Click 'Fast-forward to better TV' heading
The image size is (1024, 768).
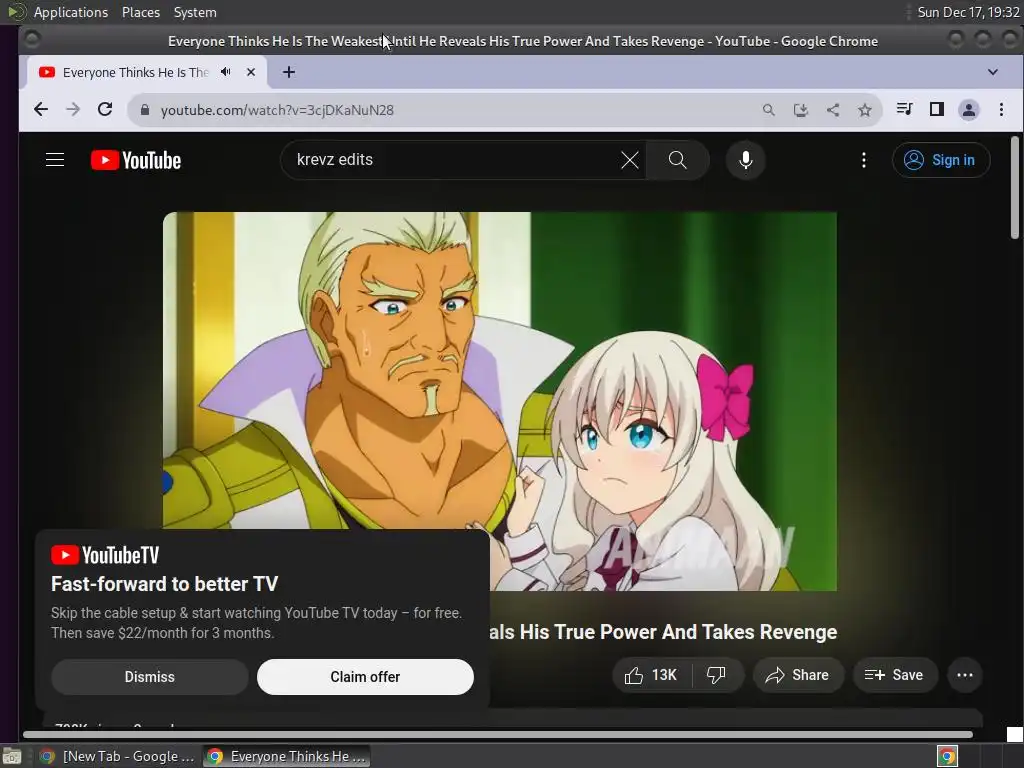(x=165, y=584)
